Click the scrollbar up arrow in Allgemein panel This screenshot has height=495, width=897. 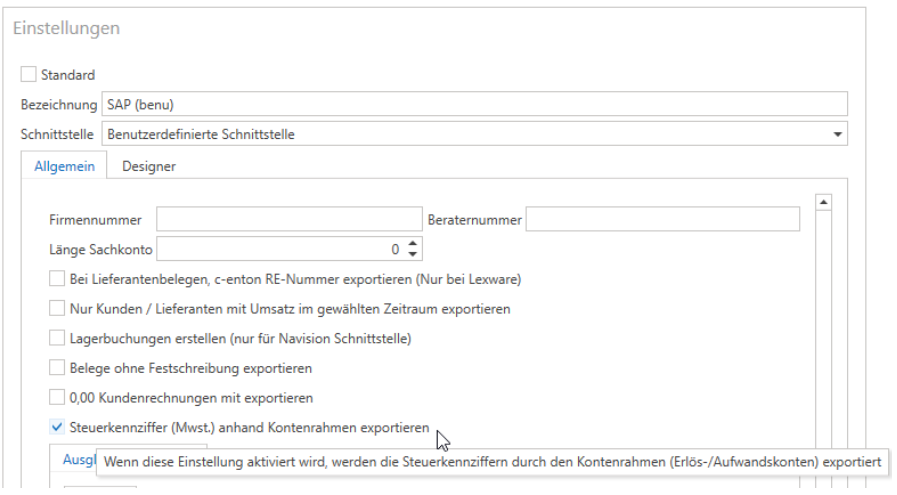tap(825, 202)
